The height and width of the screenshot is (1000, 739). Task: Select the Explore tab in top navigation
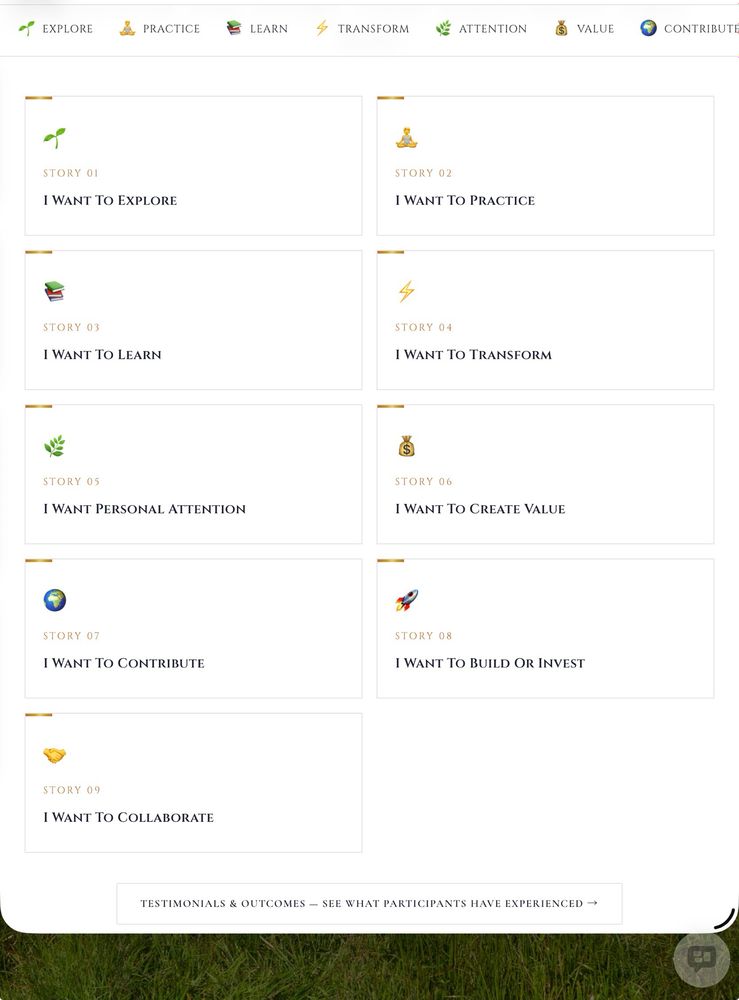click(x=55, y=29)
